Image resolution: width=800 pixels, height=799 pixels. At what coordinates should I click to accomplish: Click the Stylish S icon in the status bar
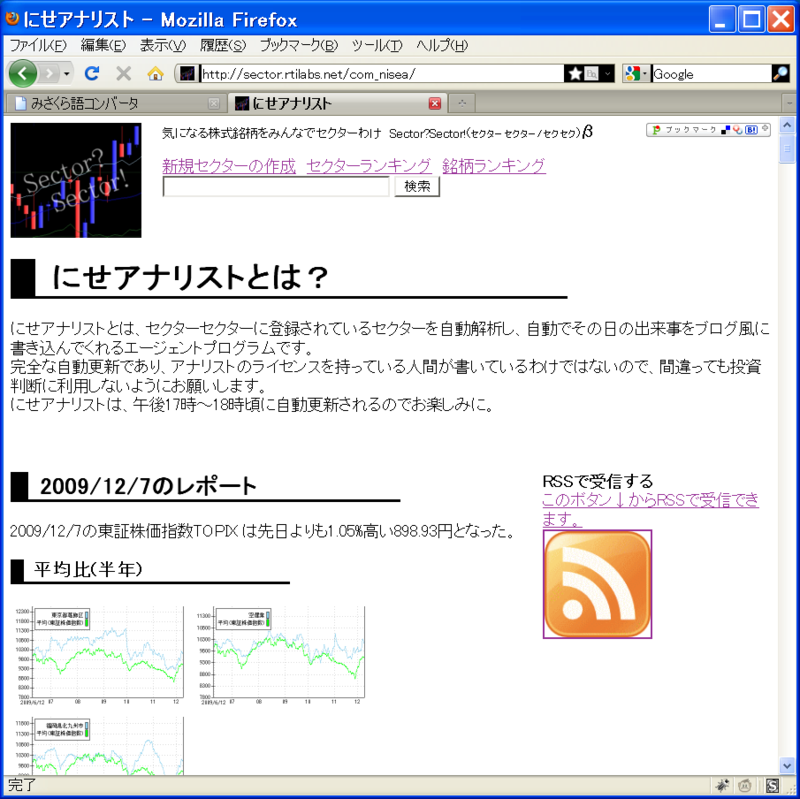771,786
